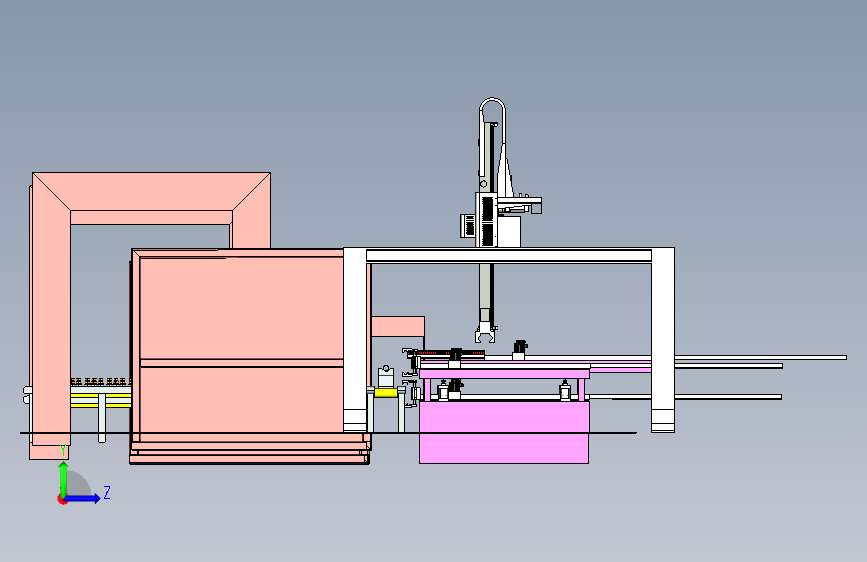Select the right white gantry support leg
Image resolution: width=867 pixels, height=562 pixels.
click(663, 340)
